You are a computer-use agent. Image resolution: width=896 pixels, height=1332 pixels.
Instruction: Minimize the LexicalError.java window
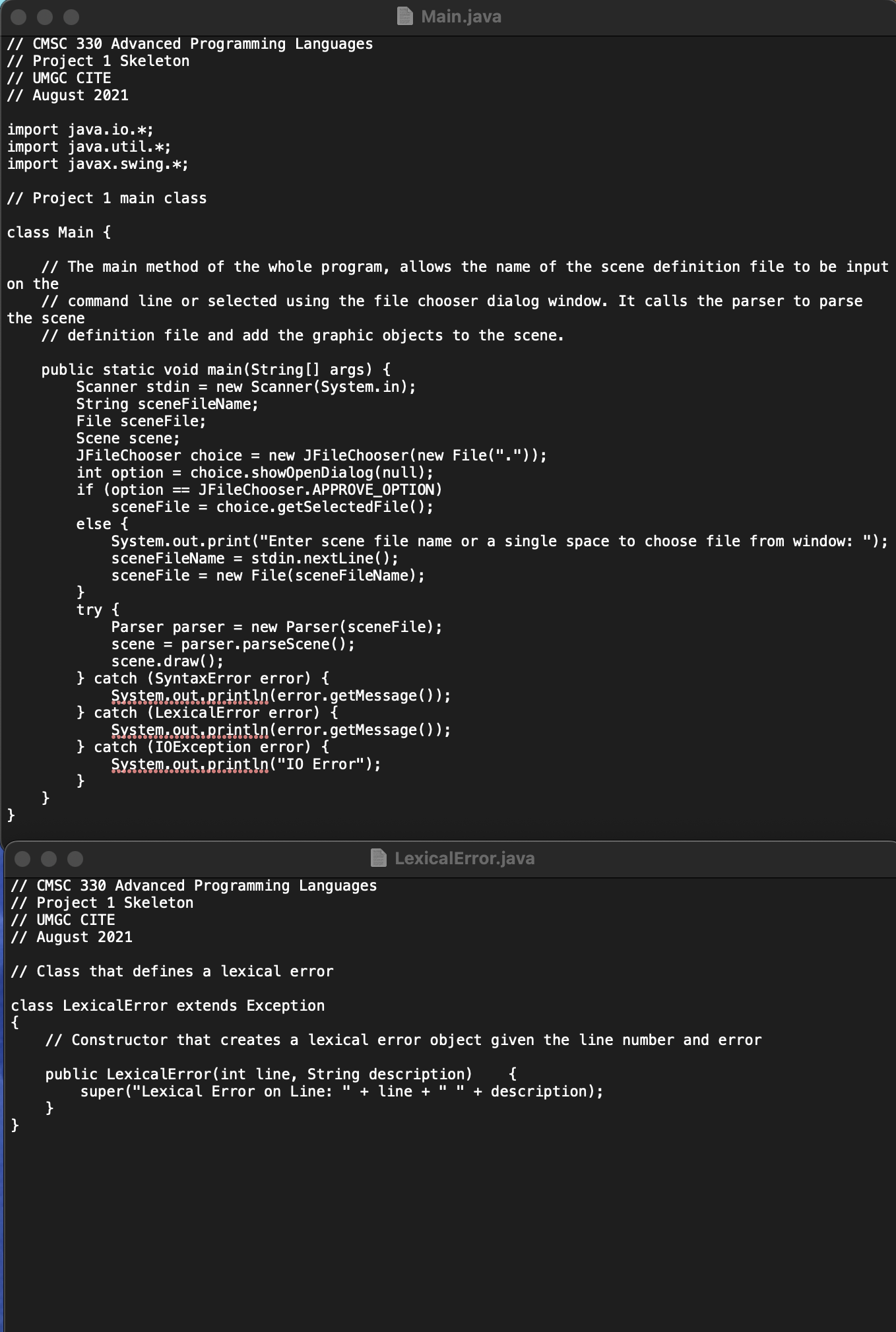pos(48,858)
